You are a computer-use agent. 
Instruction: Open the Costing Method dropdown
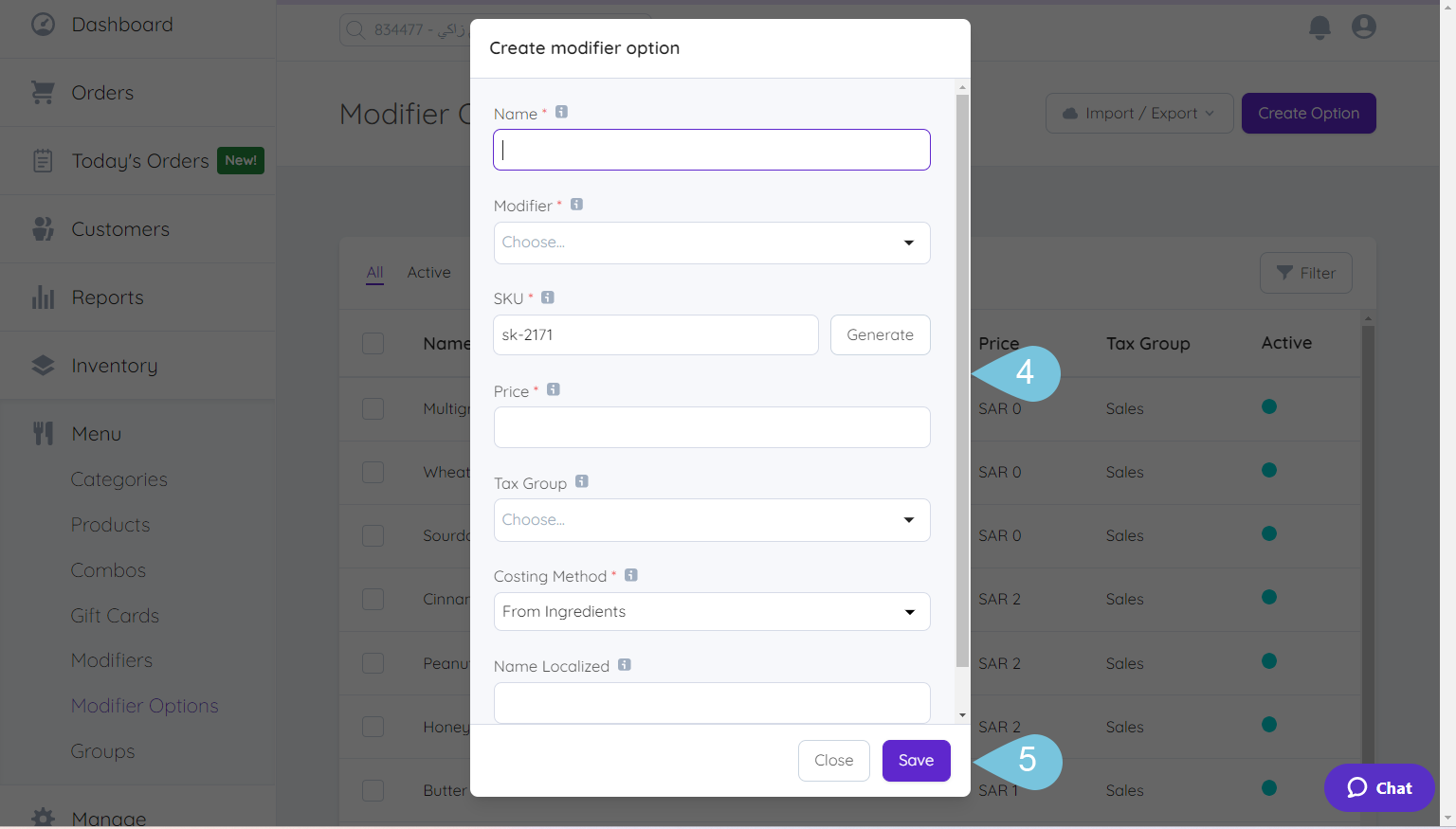pyautogui.click(x=711, y=611)
